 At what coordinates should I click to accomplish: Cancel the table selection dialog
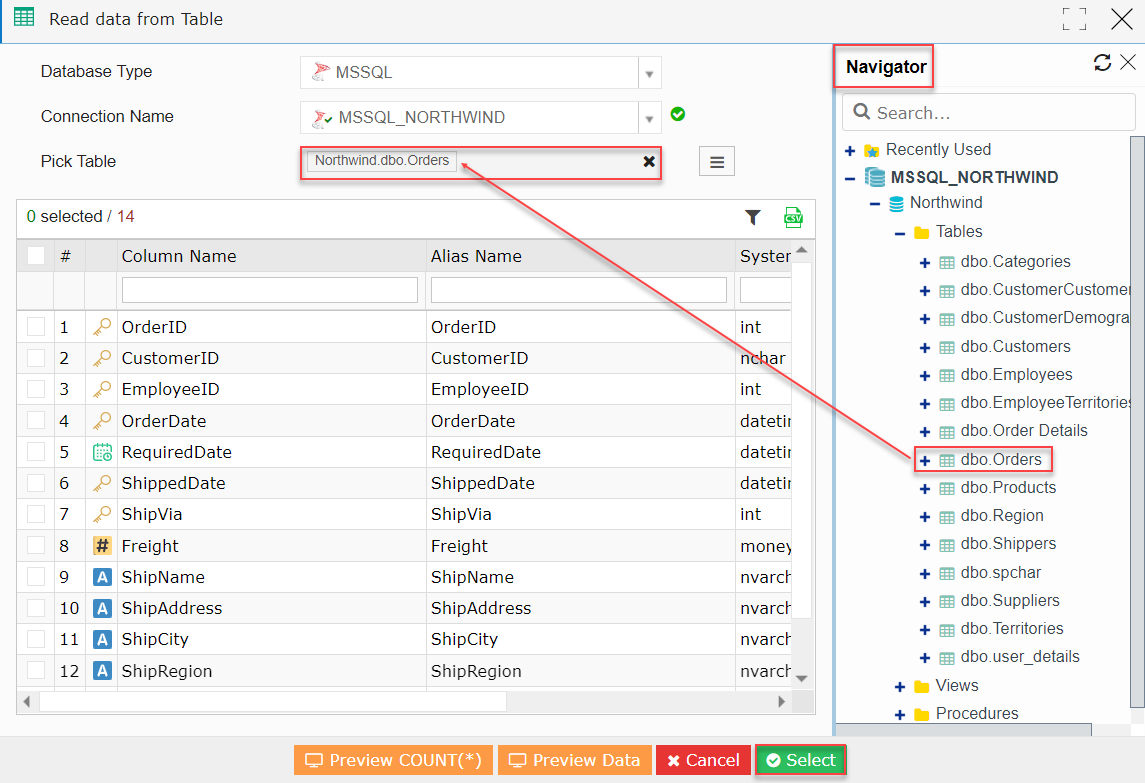pos(703,760)
